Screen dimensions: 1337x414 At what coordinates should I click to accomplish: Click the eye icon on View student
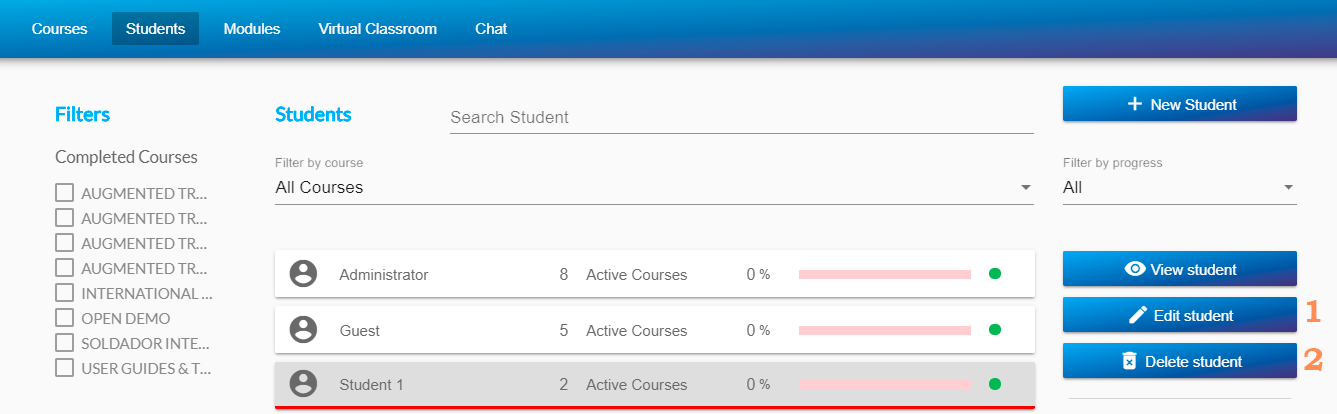pyautogui.click(x=1135, y=269)
